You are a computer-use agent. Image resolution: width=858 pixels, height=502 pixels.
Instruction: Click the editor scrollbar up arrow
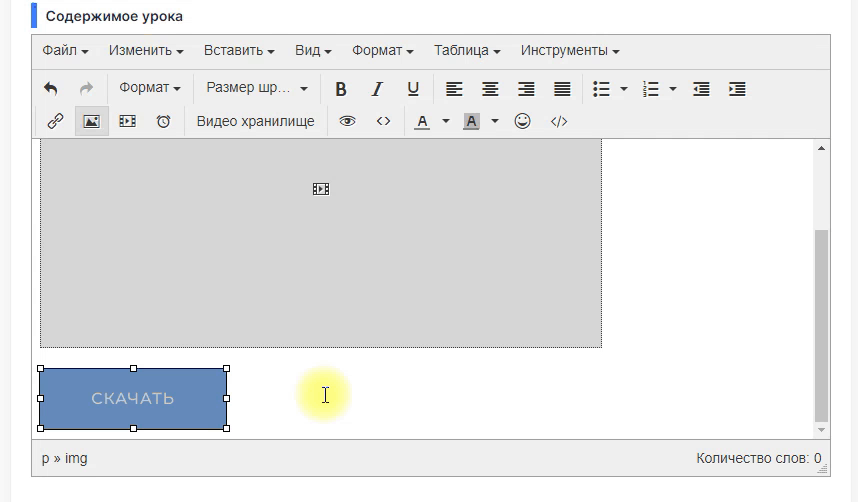[x=821, y=148]
